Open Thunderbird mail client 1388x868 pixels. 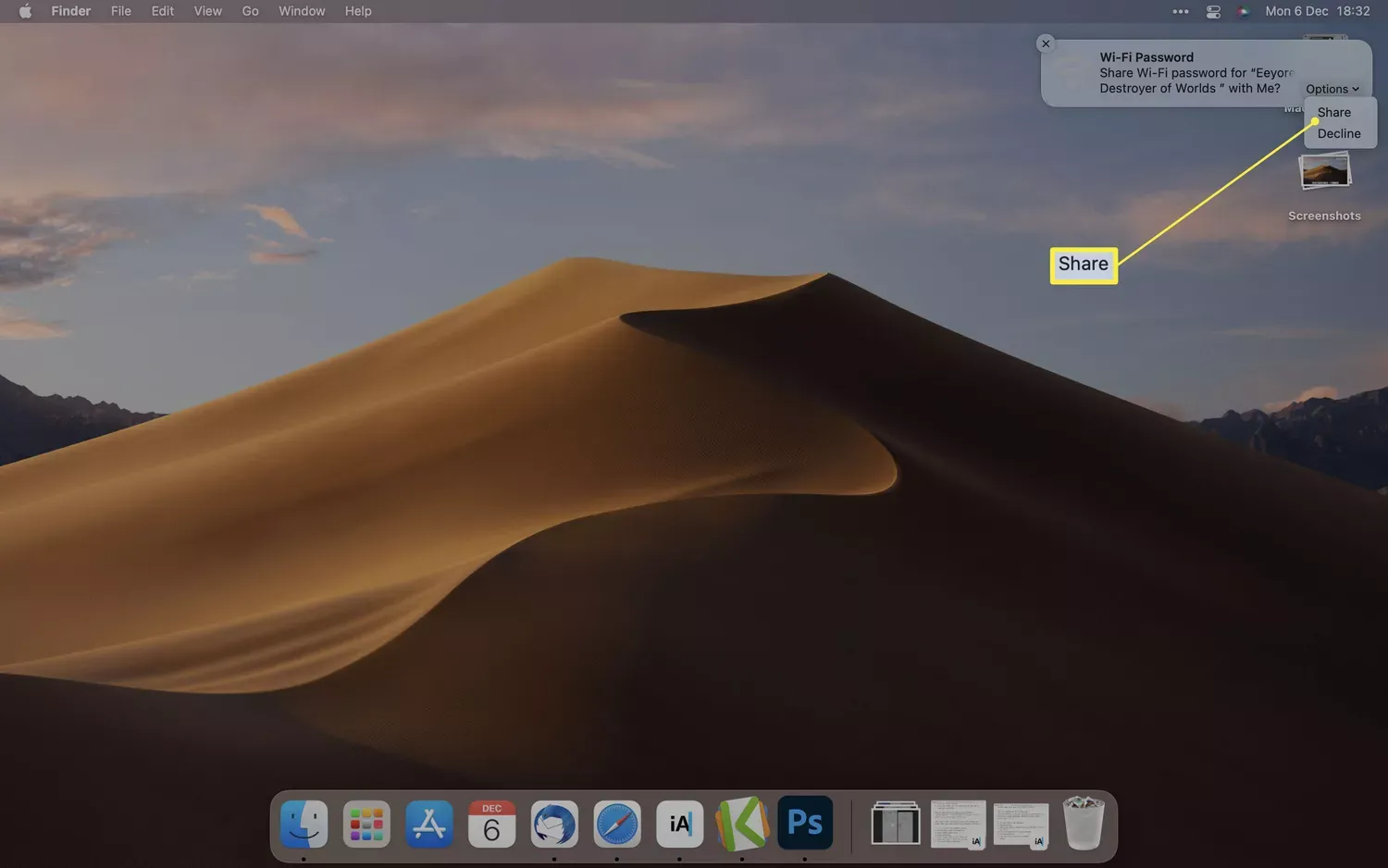point(554,824)
